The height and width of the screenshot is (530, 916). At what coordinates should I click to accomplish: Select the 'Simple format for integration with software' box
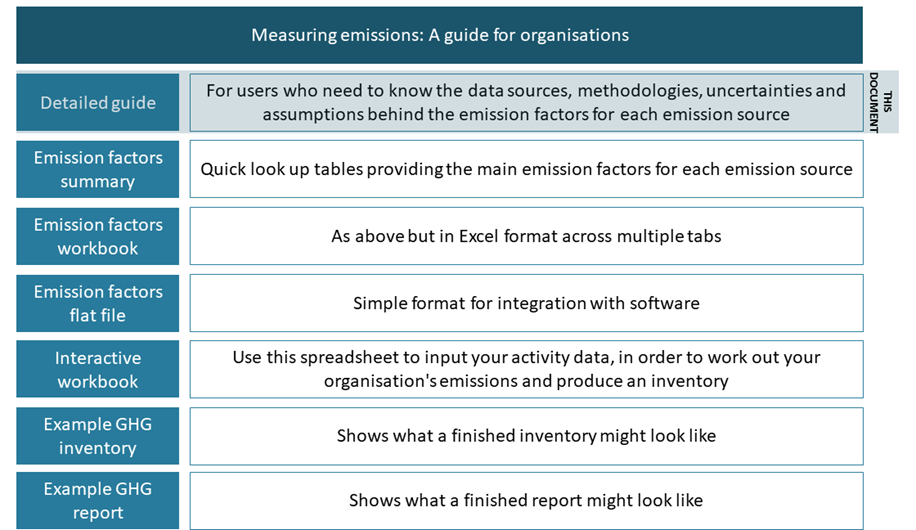(x=526, y=303)
